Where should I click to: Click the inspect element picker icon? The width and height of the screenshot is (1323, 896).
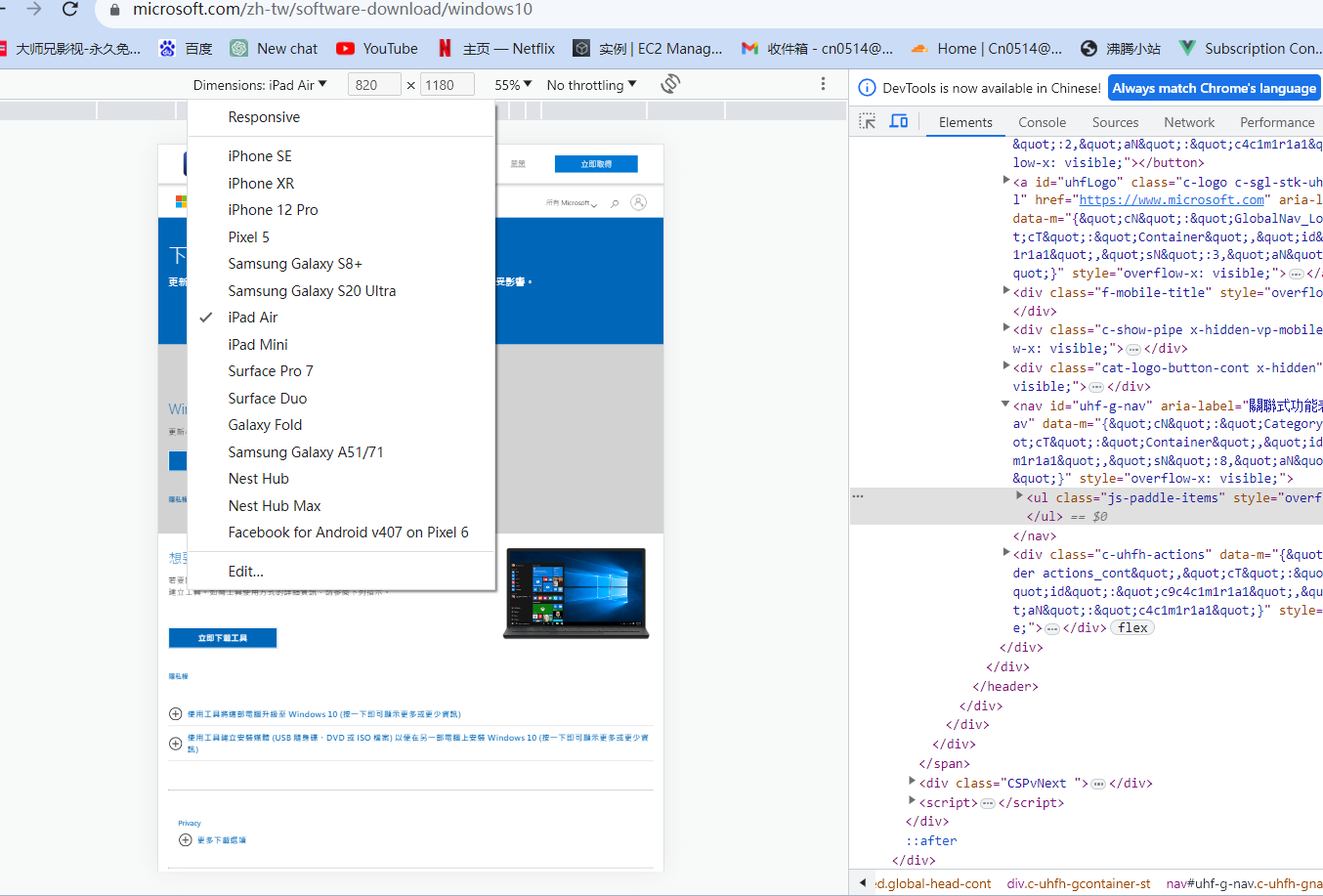click(x=867, y=121)
